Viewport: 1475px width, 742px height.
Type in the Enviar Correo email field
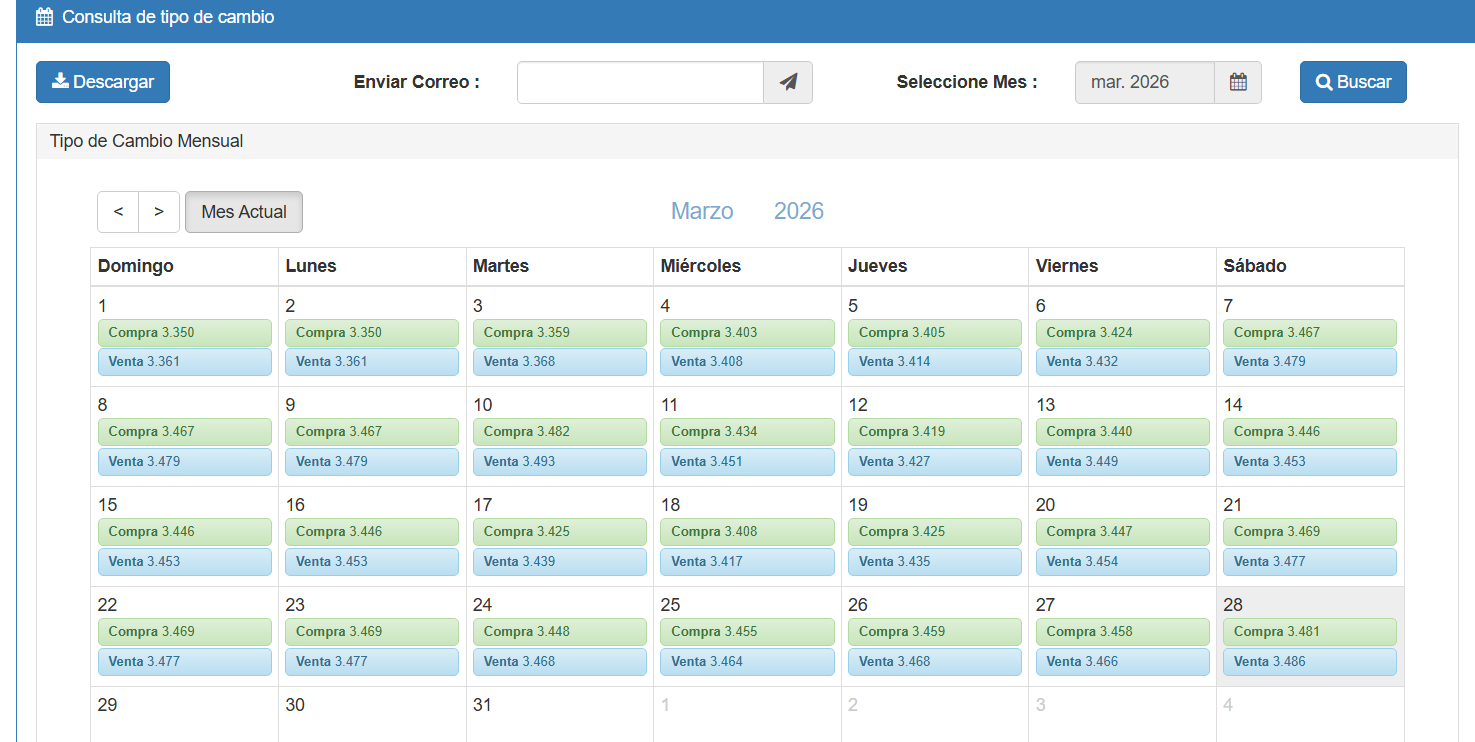(640, 82)
